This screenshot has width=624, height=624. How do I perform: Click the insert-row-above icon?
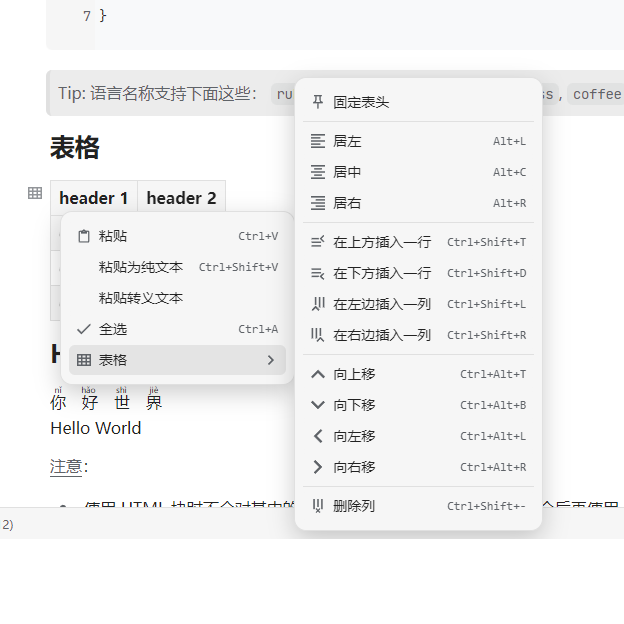click(x=318, y=242)
